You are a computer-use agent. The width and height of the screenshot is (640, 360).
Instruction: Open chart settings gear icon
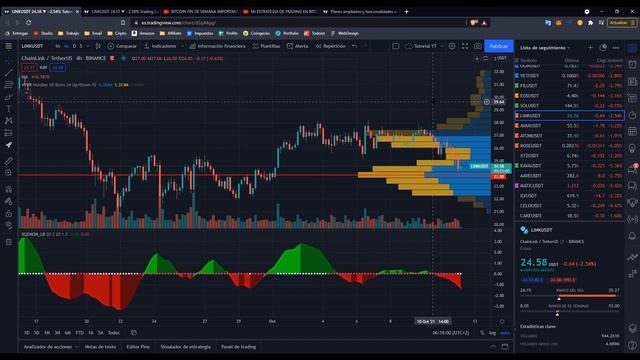pyautogui.click(x=452, y=46)
